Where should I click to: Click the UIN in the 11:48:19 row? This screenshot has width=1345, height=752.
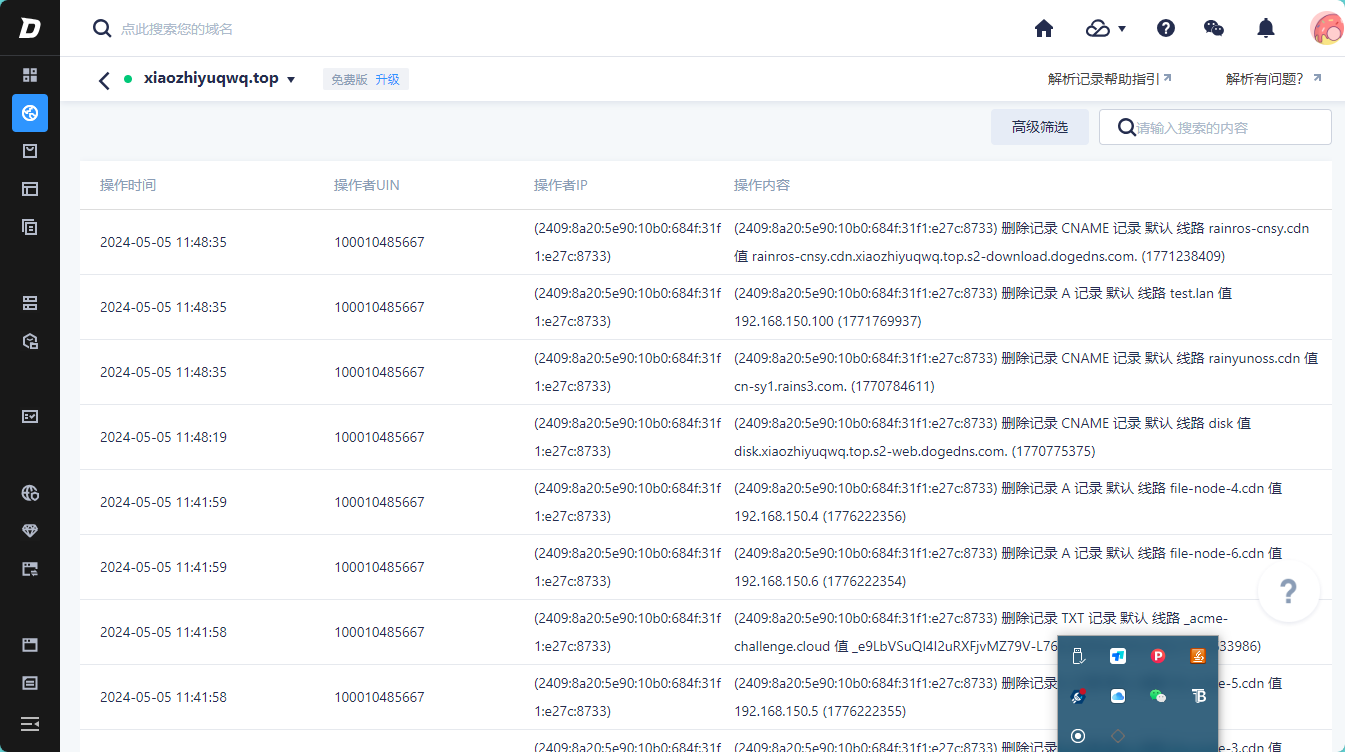[x=379, y=437]
